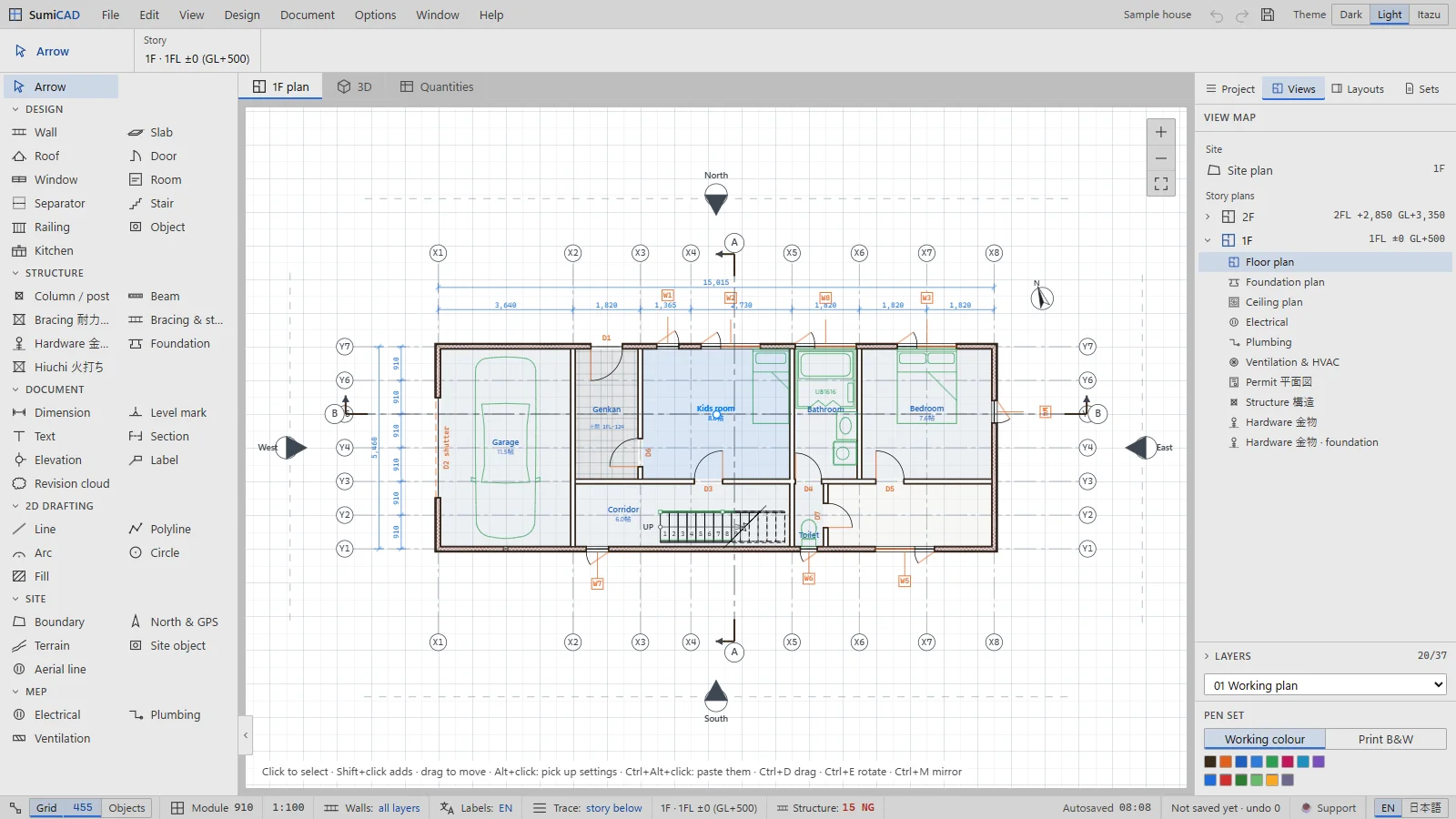Open the 01 Working plan dropdown
The height and width of the screenshot is (819, 1456).
pos(1325,685)
